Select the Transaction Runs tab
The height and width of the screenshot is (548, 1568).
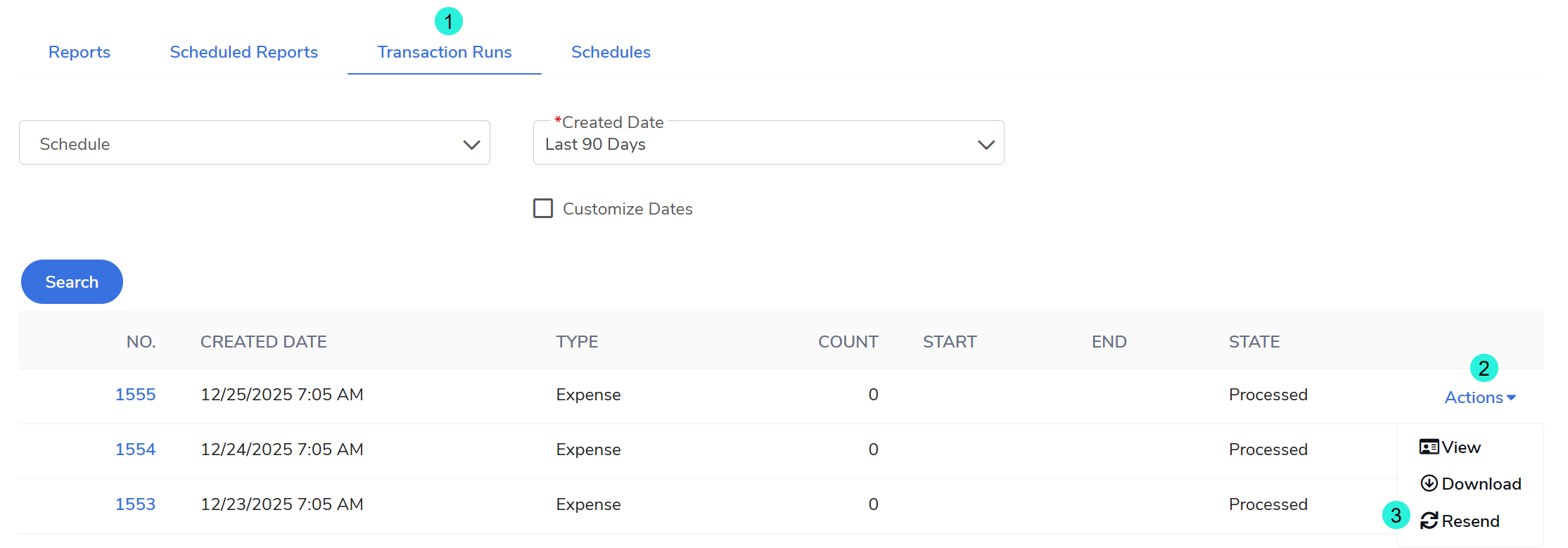(x=444, y=52)
